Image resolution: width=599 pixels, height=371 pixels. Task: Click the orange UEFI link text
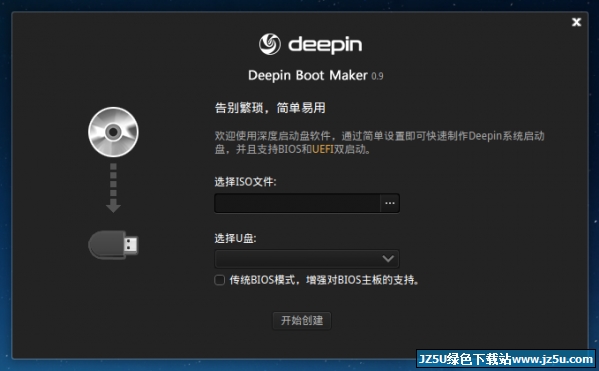click(323, 149)
